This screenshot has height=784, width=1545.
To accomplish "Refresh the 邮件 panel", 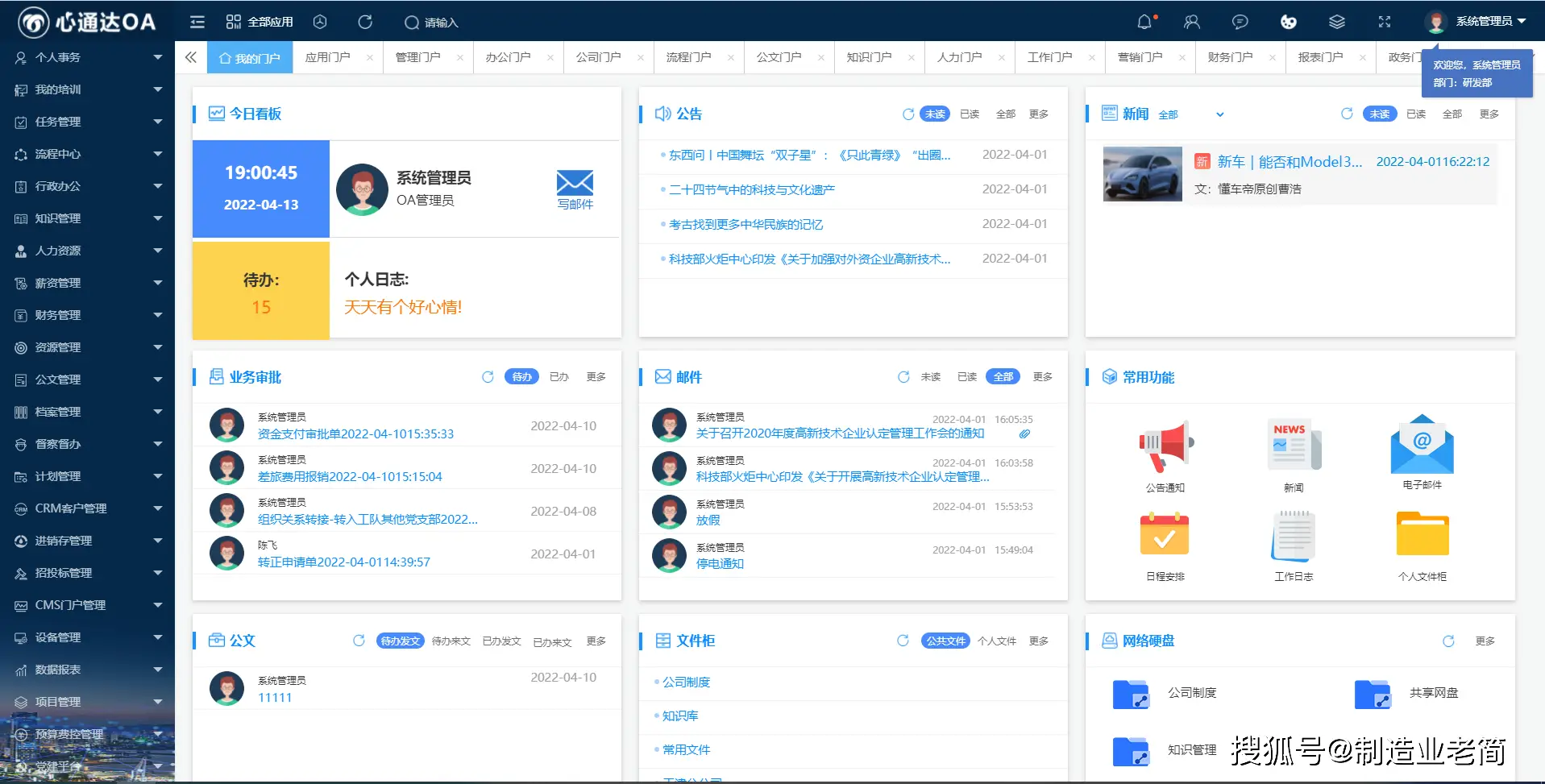I will coord(903,377).
